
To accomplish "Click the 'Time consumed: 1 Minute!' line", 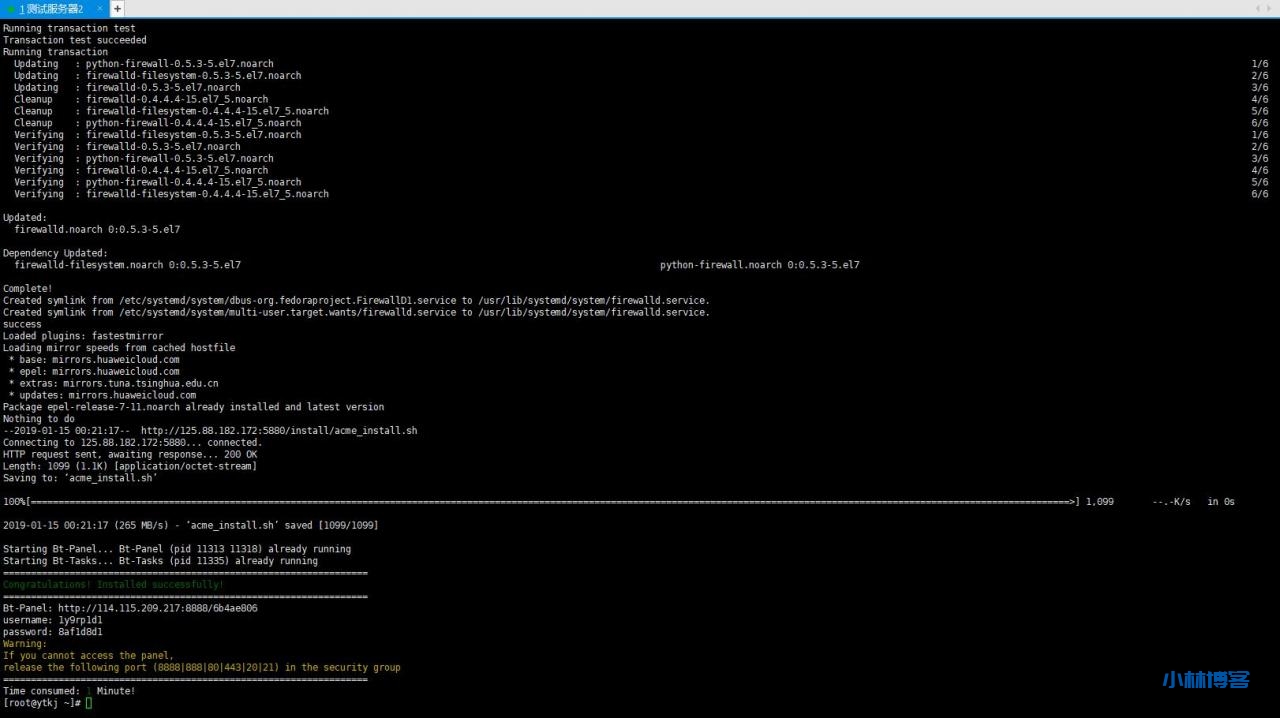I will [x=69, y=691].
